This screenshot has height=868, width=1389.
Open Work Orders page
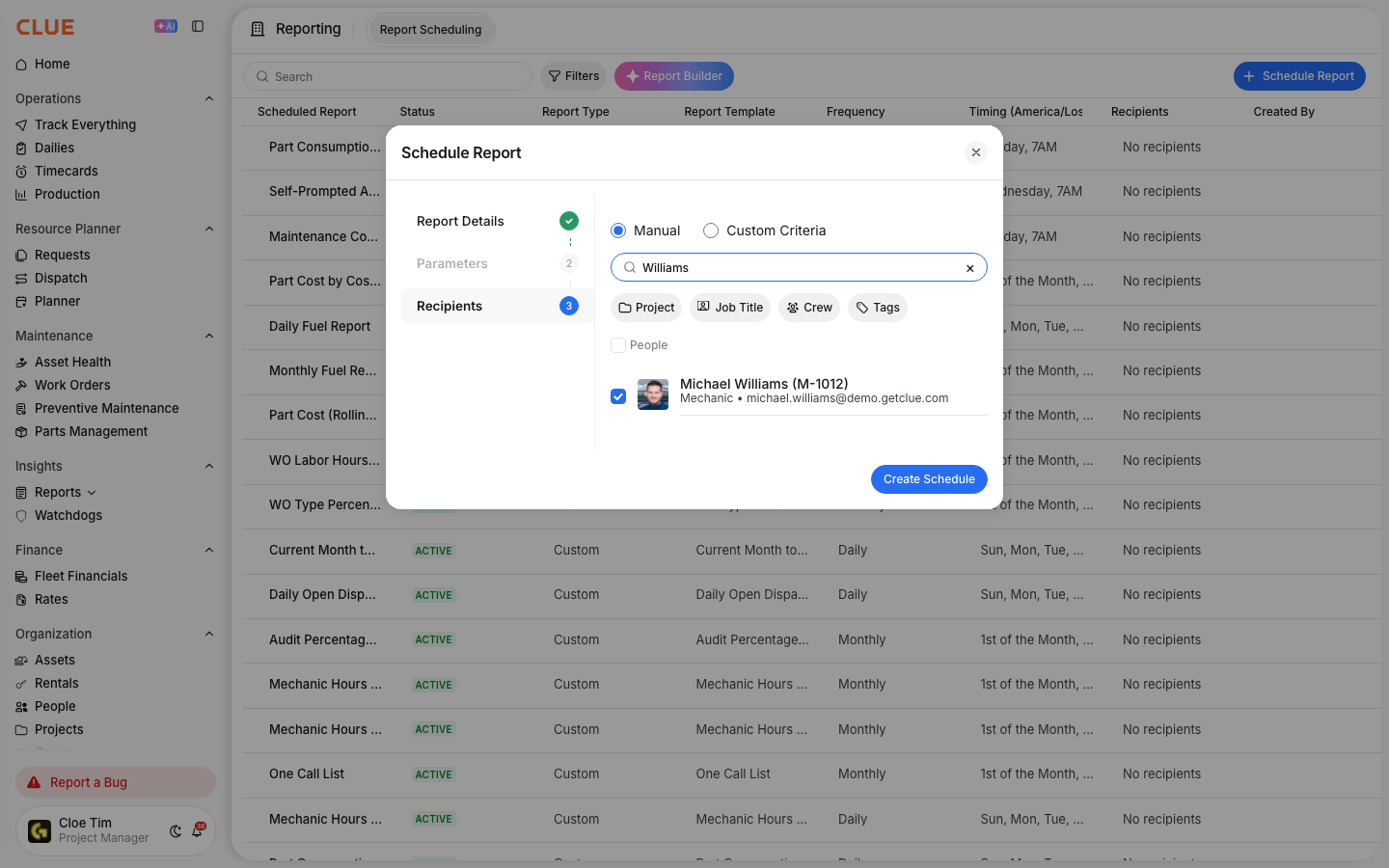[72, 385]
